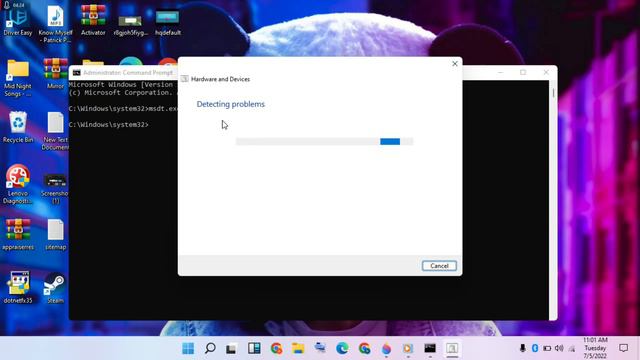Viewport: 640px width, 360px height.
Task: Launch Steam from the desktop
Action: (x=56, y=288)
